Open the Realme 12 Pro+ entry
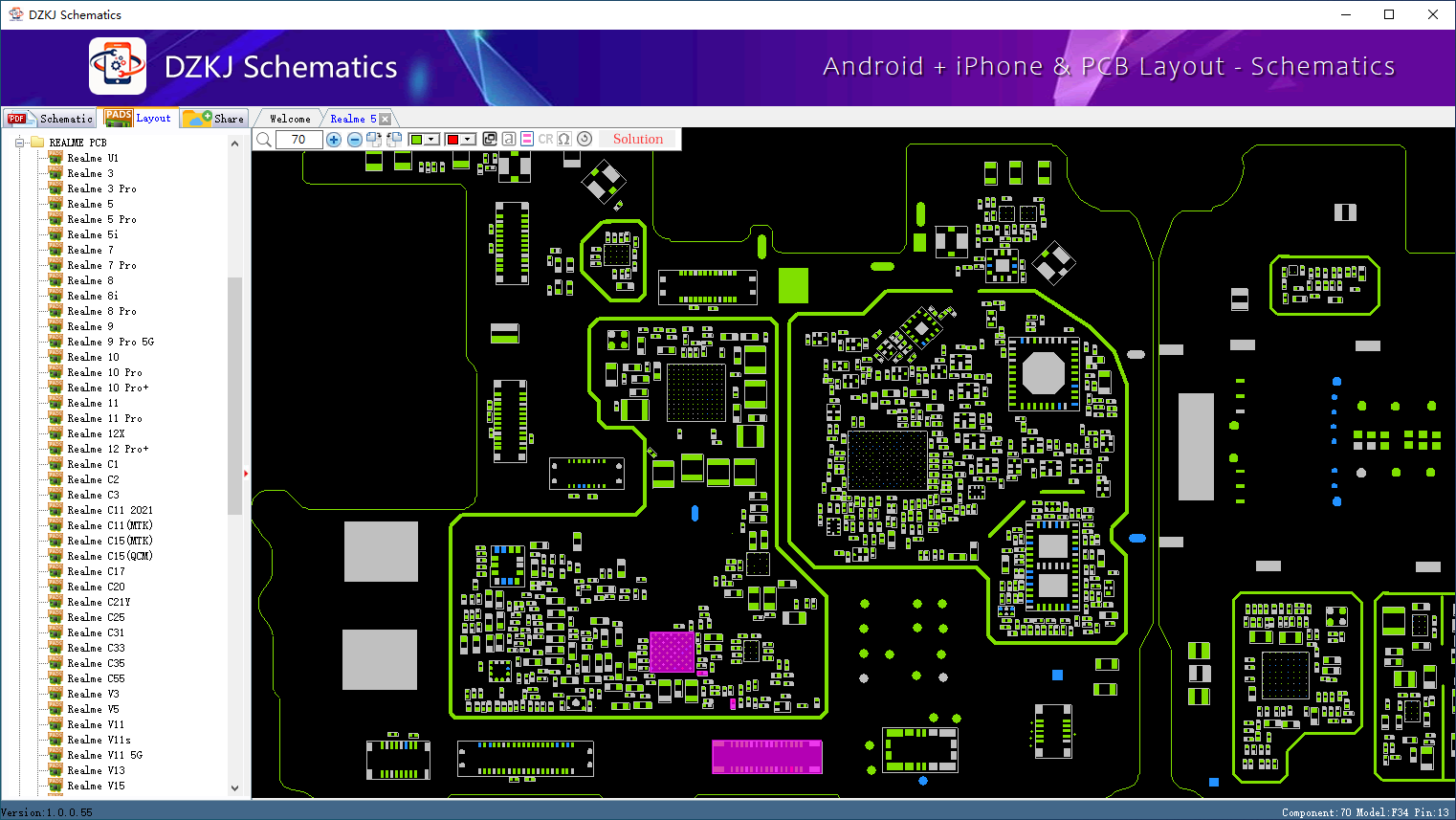This screenshot has width=1456, height=820. click(x=108, y=449)
